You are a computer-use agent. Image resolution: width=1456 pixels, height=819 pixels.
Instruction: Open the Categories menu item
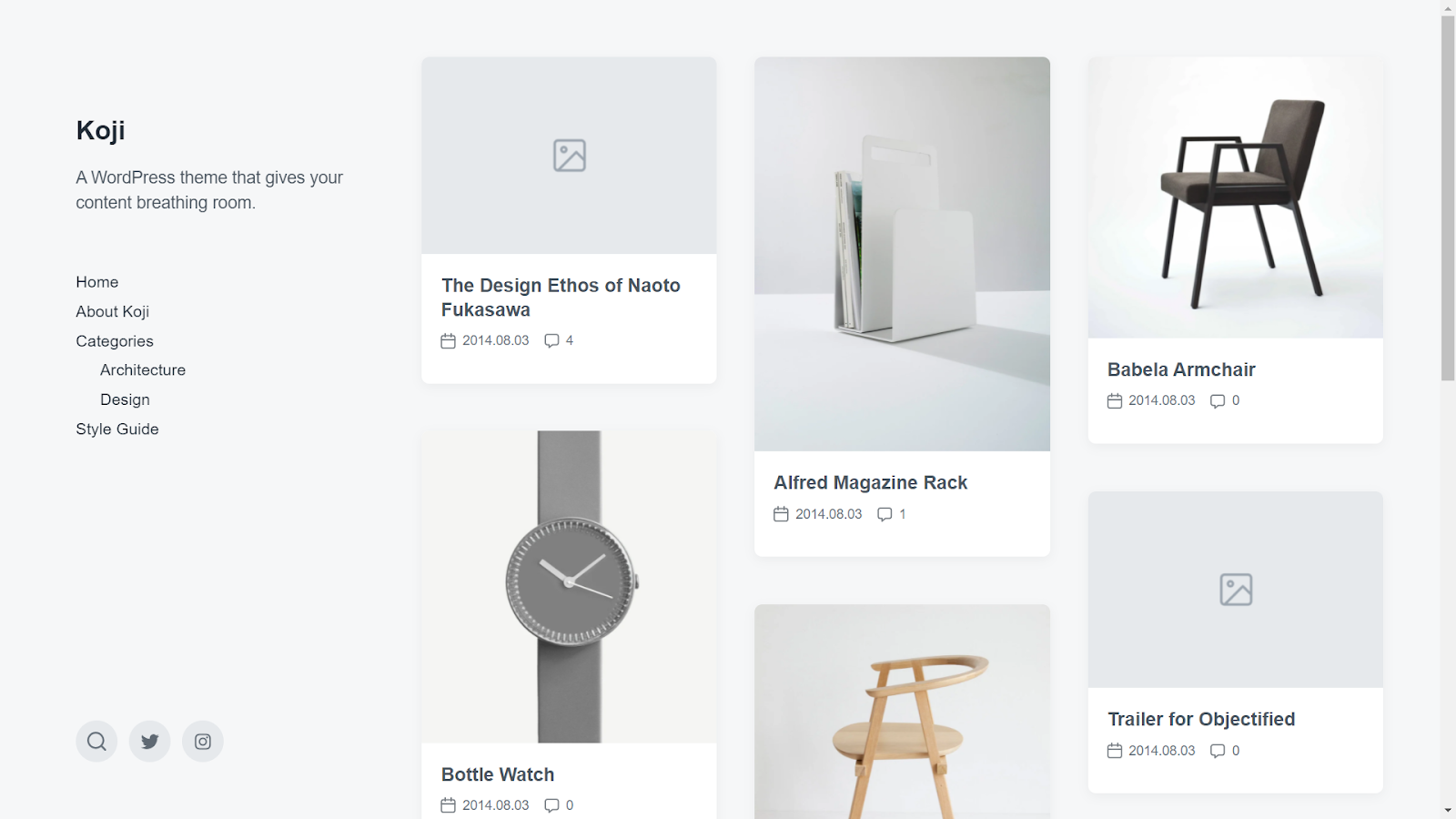(115, 341)
